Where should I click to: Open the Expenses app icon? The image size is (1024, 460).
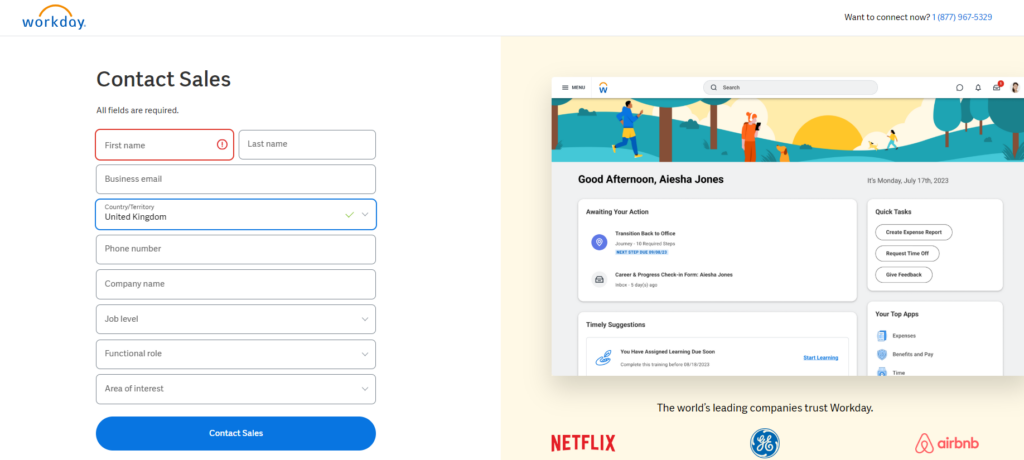882,336
